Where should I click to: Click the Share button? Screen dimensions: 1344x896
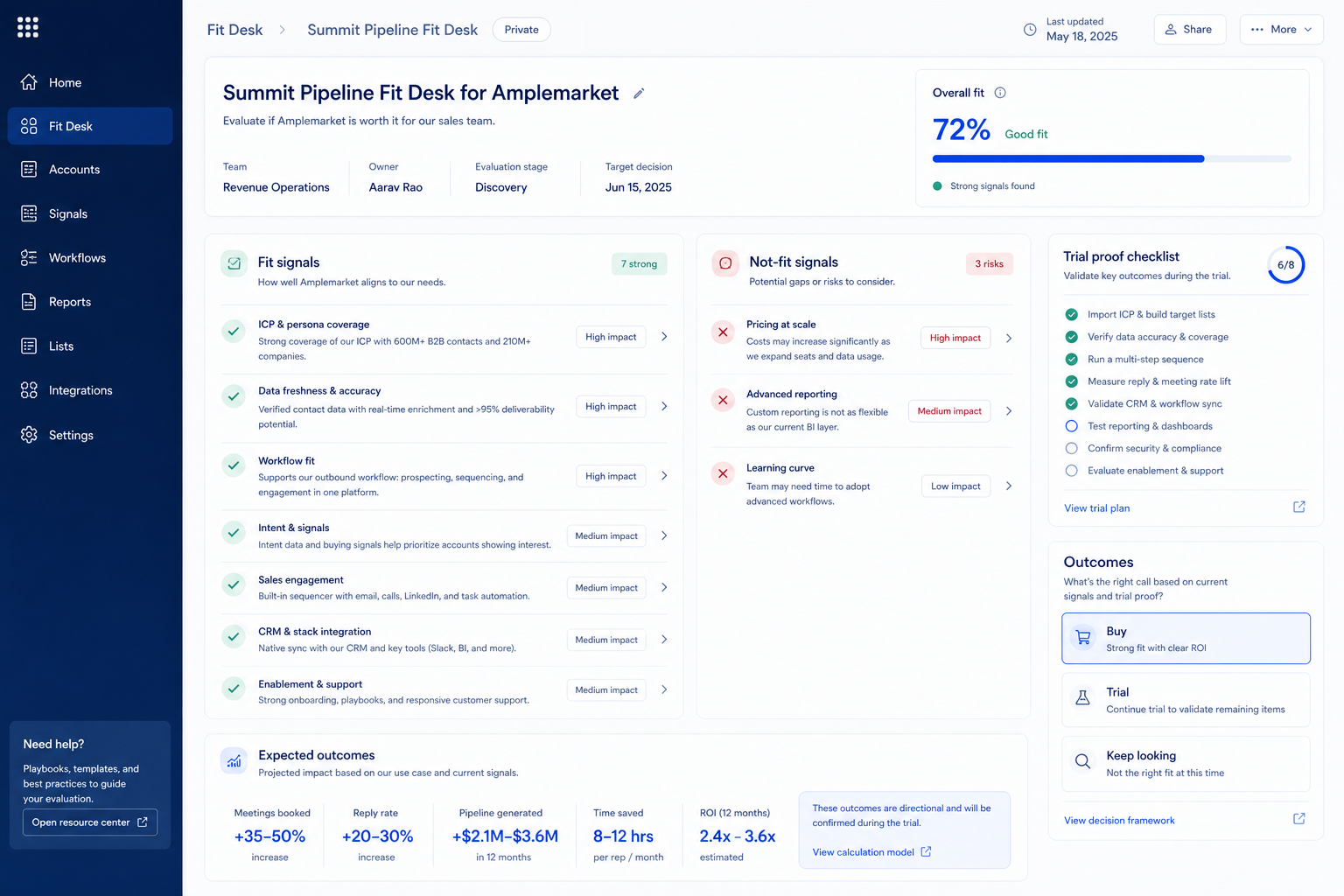tap(1190, 30)
